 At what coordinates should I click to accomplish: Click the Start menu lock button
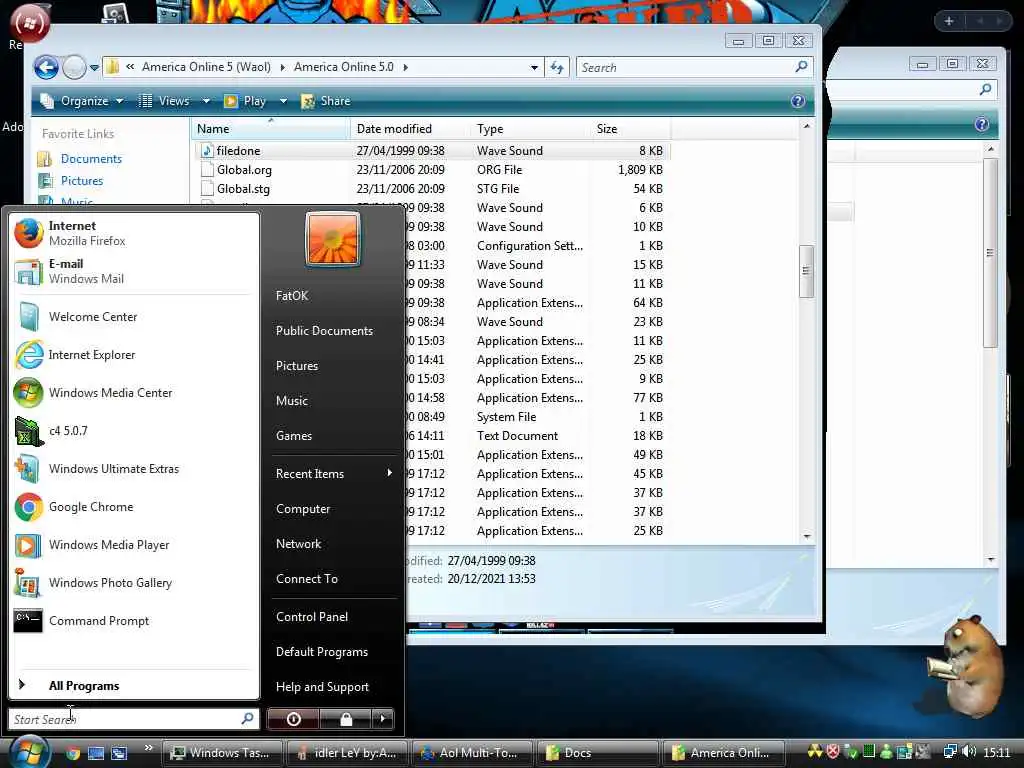click(345, 719)
